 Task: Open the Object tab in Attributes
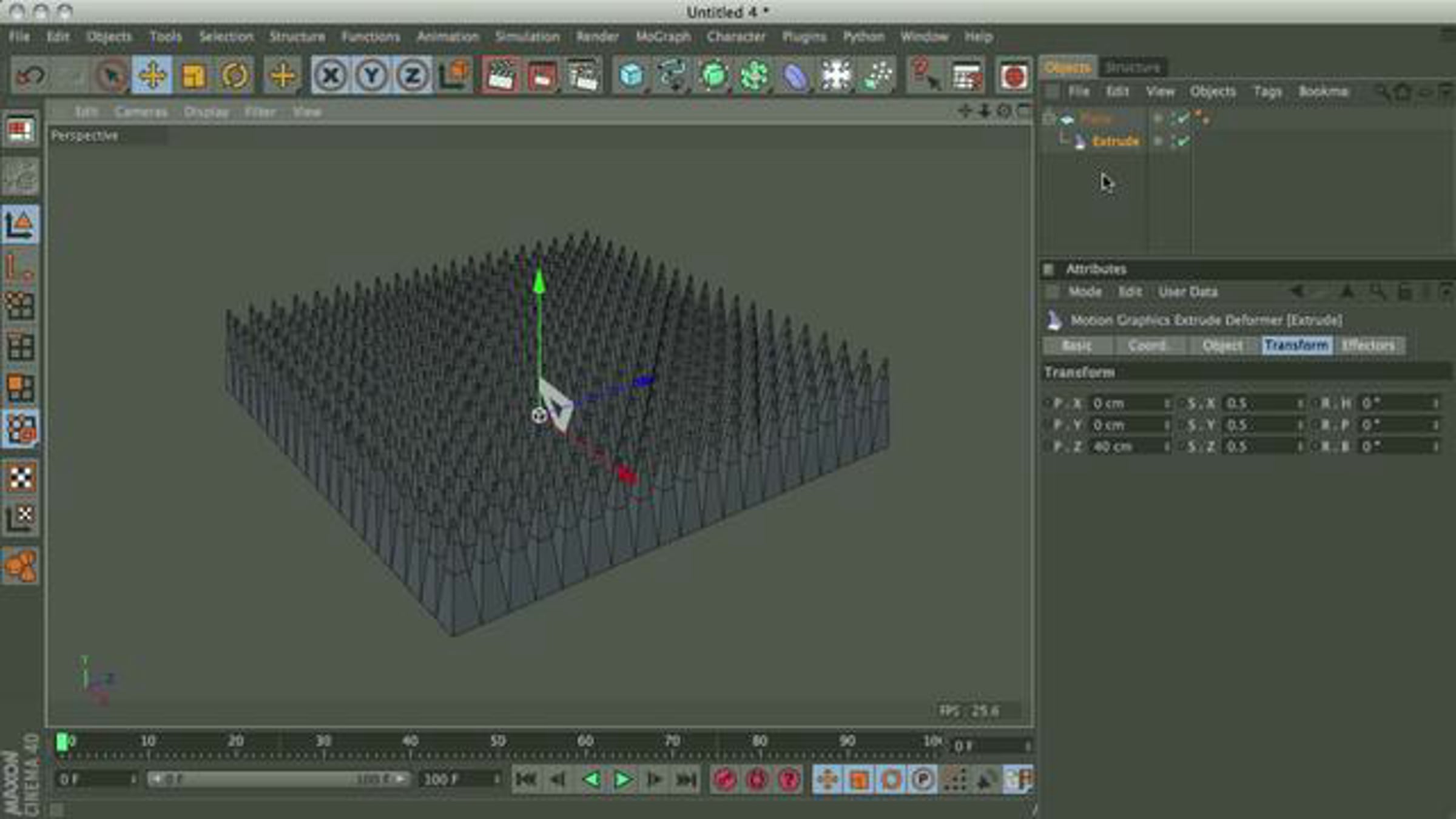pyautogui.click(x=1223, y=345)
